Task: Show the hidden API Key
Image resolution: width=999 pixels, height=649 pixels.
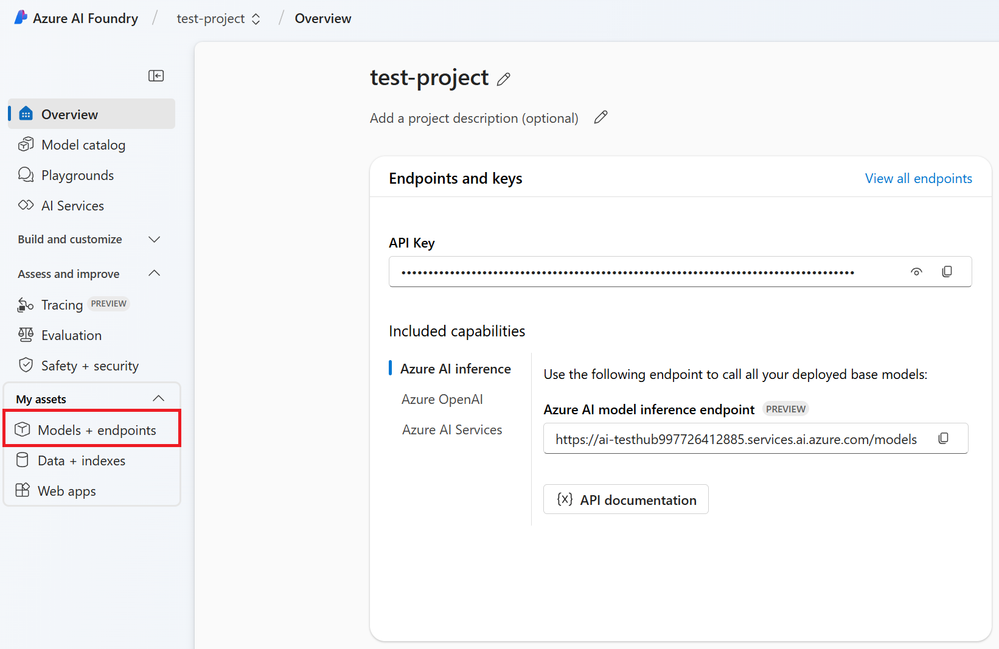Action: (916, 272)
